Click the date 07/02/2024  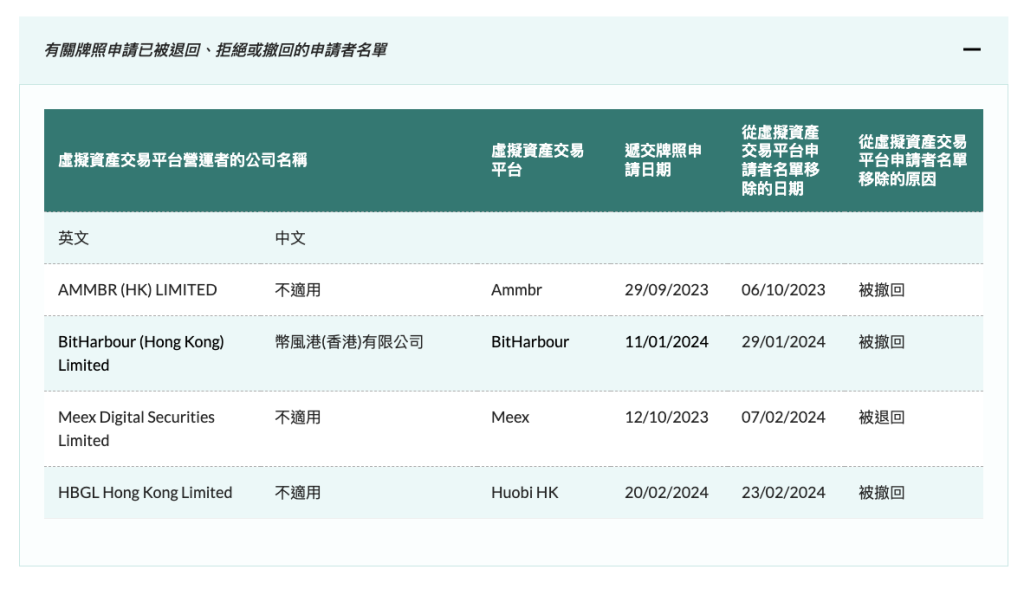pos(783,417)
